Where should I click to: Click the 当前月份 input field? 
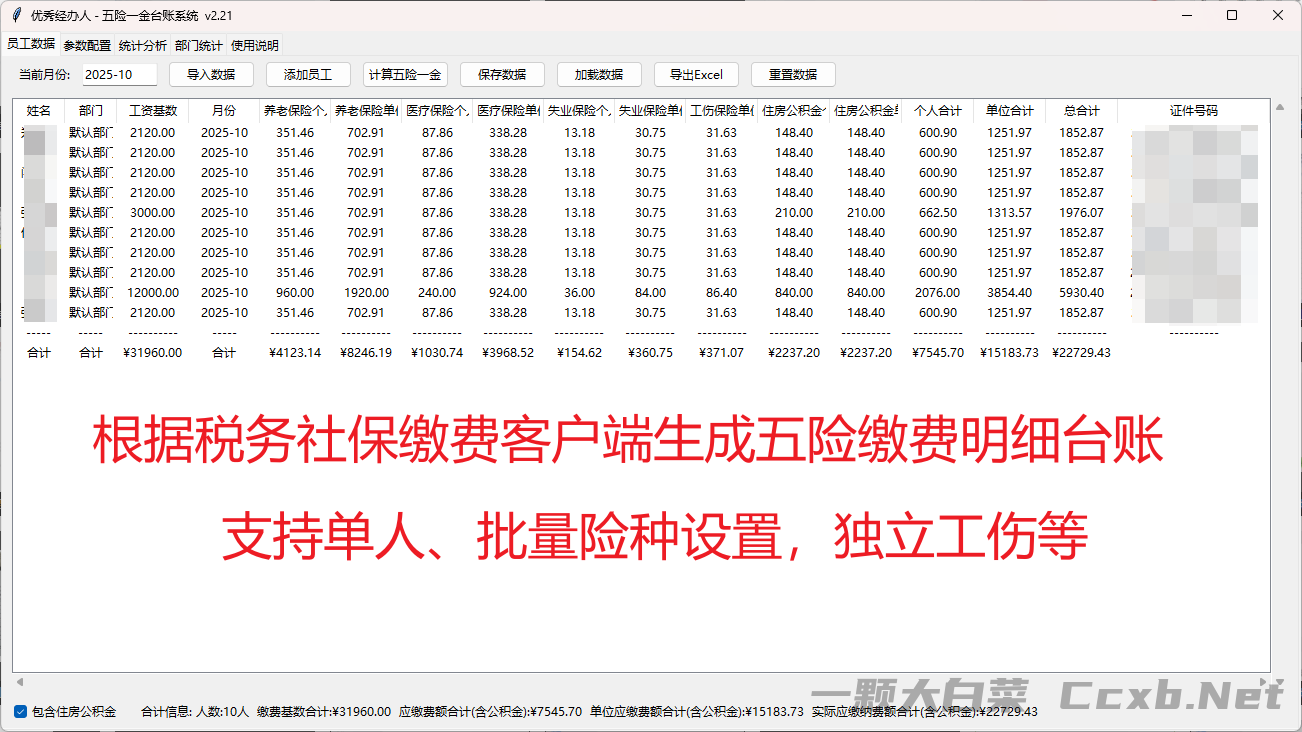[x=119, y=75]
